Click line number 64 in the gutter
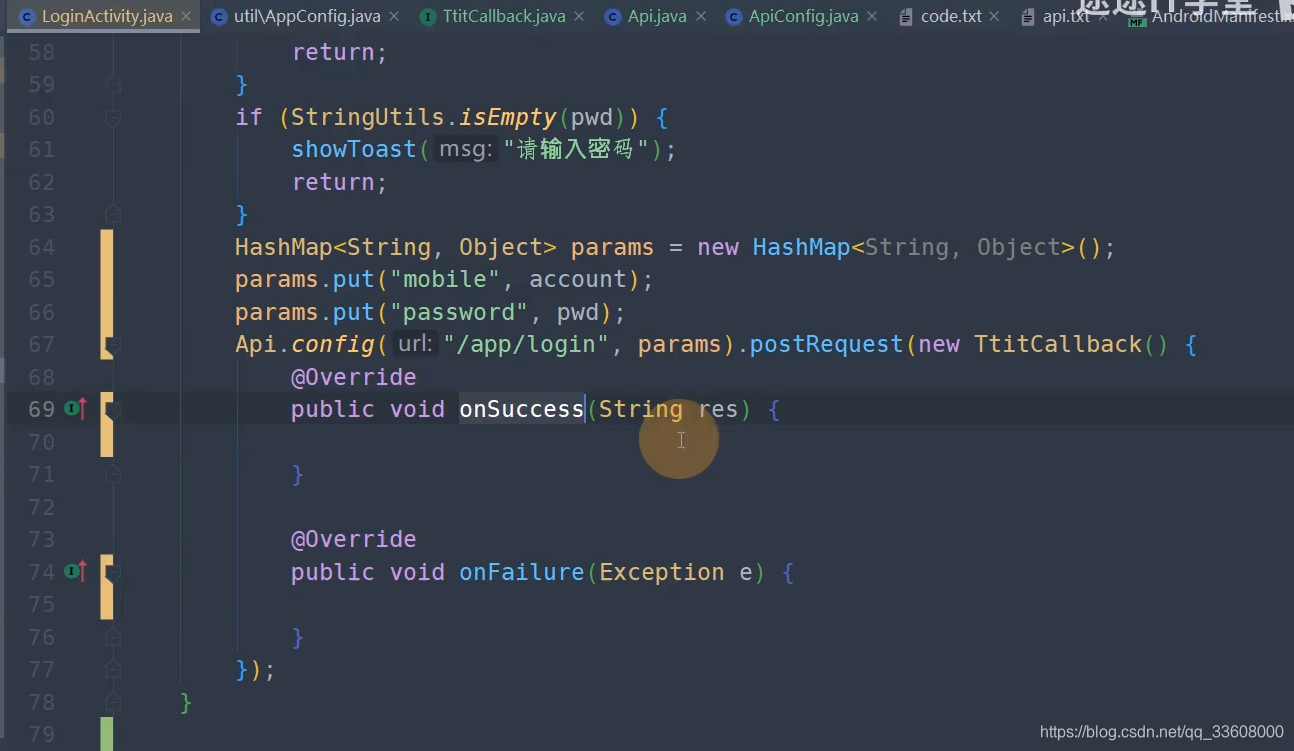 pyautogui.click(x=42, y=247)
